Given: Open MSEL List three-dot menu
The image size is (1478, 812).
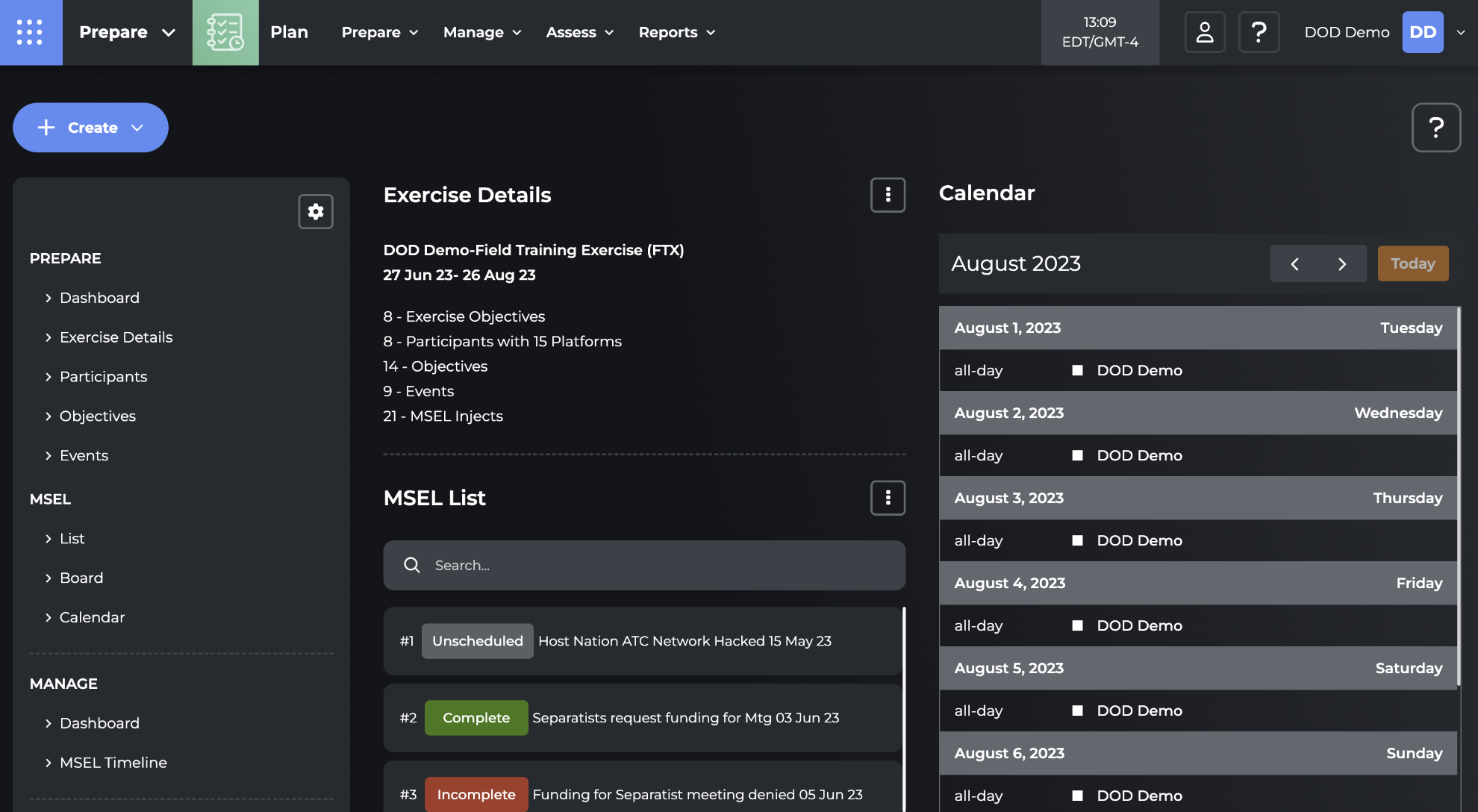Looking at the screenshot, I should coord(888,498).
